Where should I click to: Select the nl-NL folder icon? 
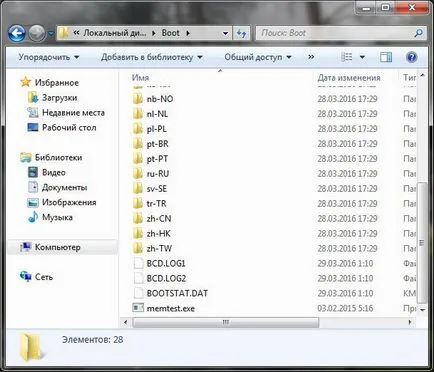pyautogui.click(x=138, y=114)
